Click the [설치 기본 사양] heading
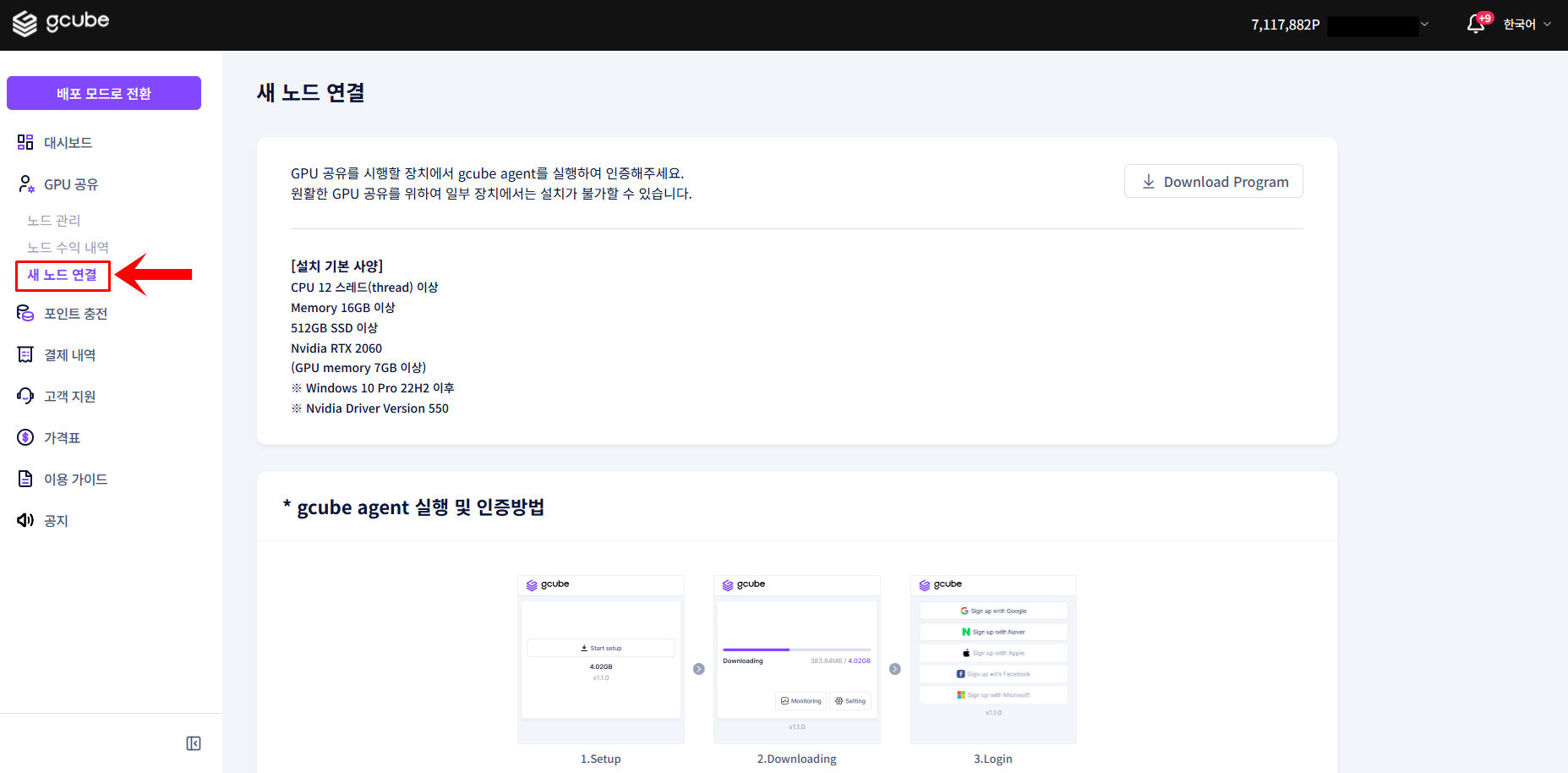The width and height of the screenshot is (1568, 773). coord(337,266)
